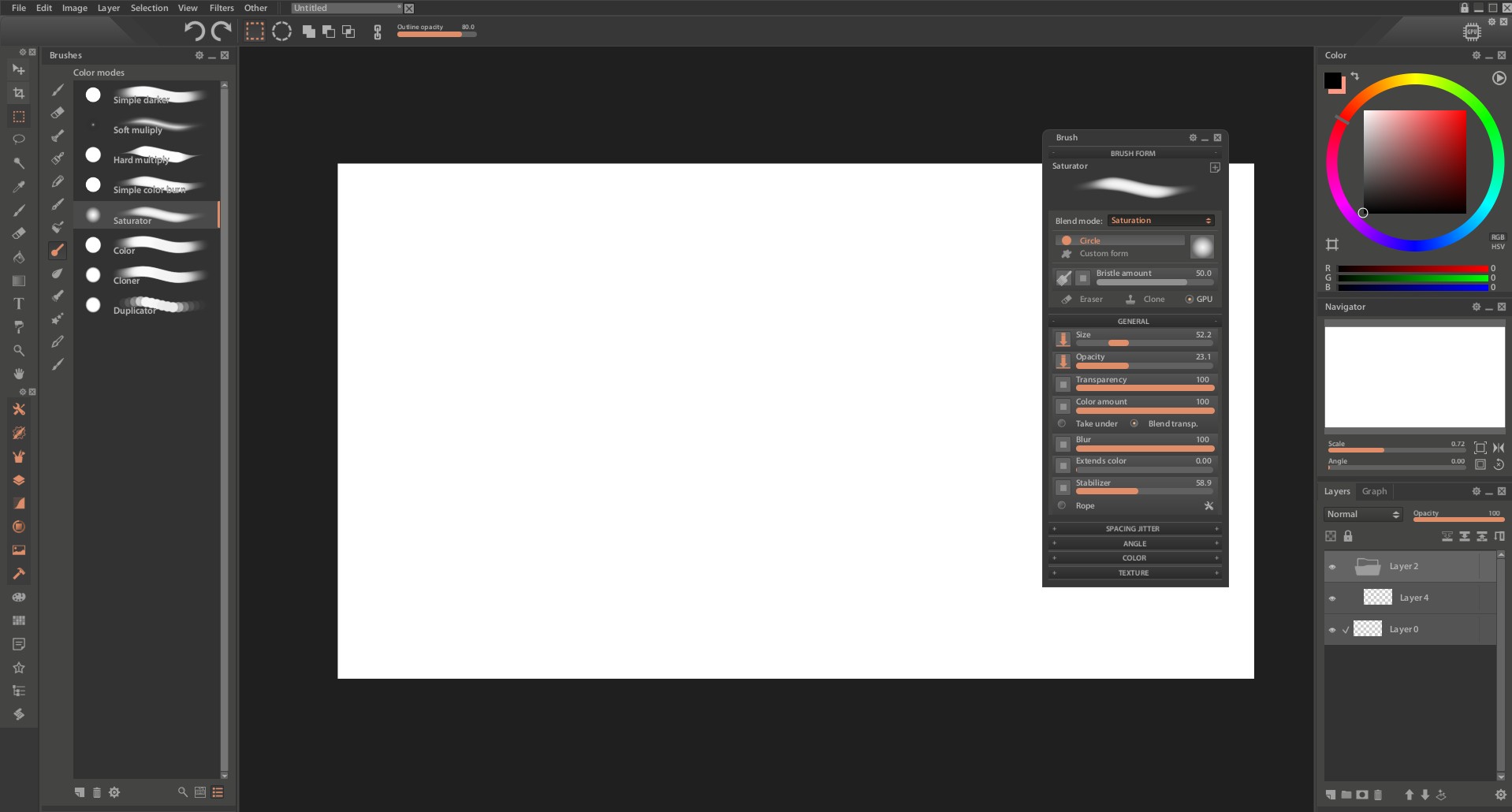The width and height of the screenshot is (1512, 812).
Task: Expand the SPACING JITTER section
Action: tap(1134, 529)
